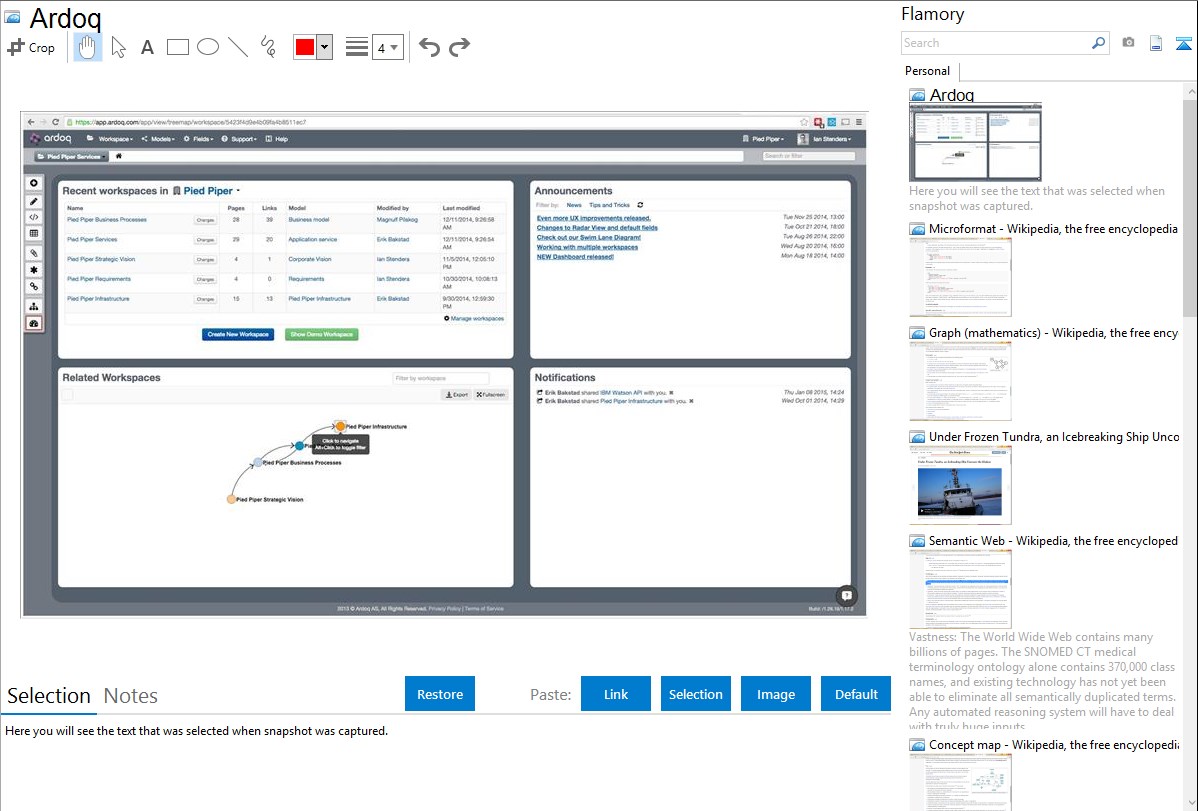
Task: Focus the Flamory Search field
Action: tap(996, 43)
